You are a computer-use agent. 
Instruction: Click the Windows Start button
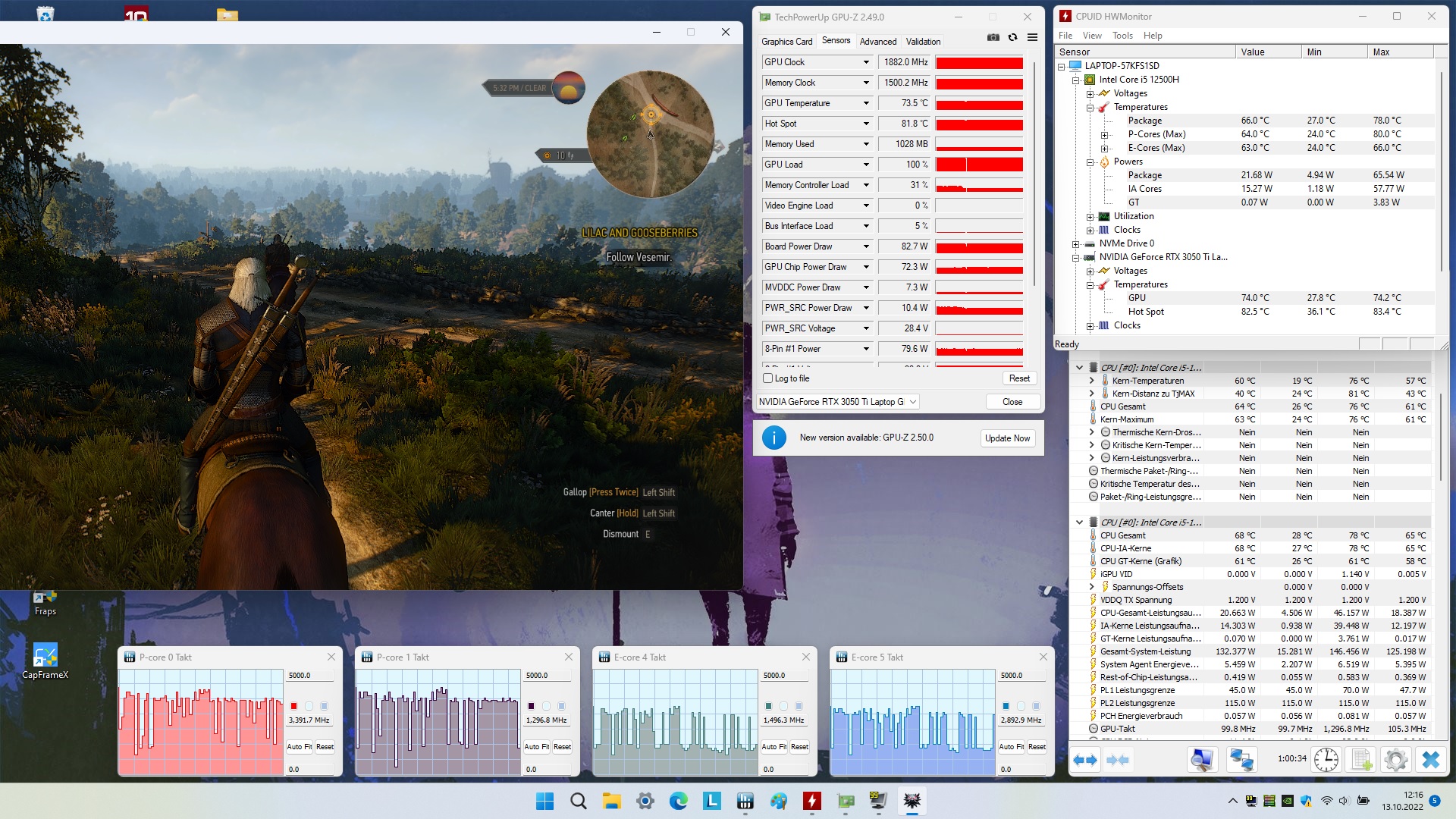click(544, 801)
